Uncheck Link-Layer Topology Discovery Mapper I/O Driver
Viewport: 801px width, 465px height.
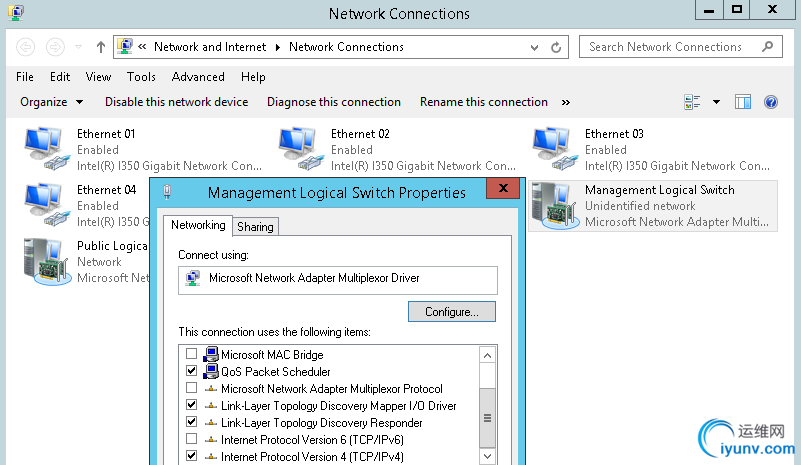(x=192, y=405)
